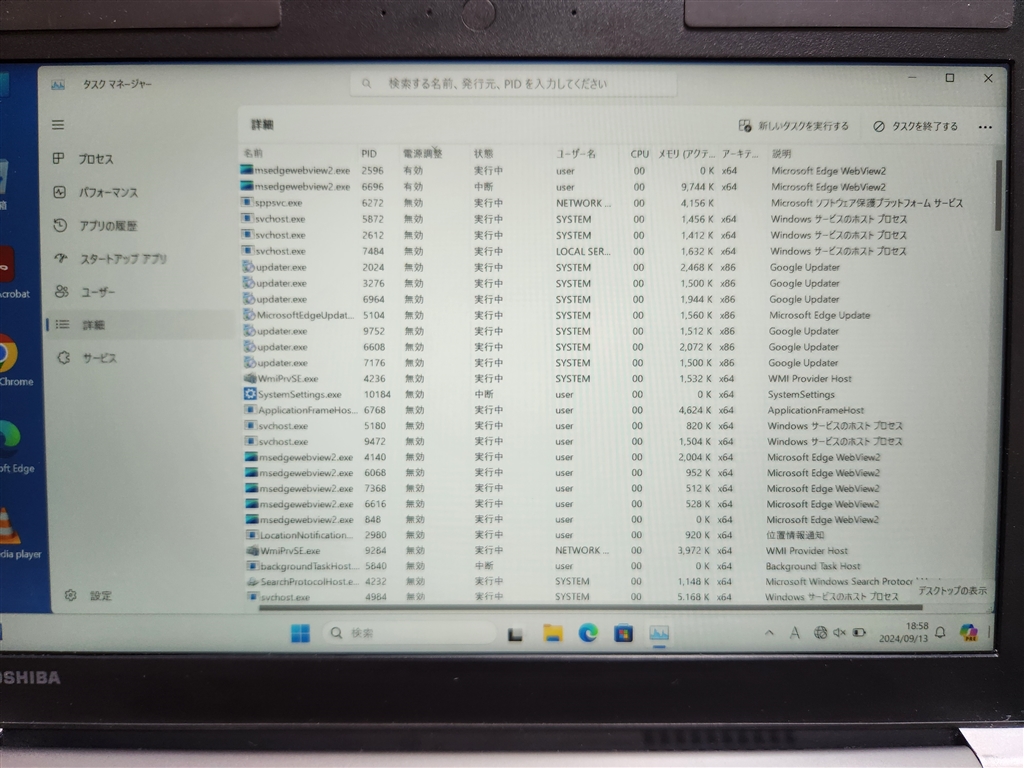Sort by the メモリ column header
Viewport: 1024px width, 768px height.
click(686, 153)
